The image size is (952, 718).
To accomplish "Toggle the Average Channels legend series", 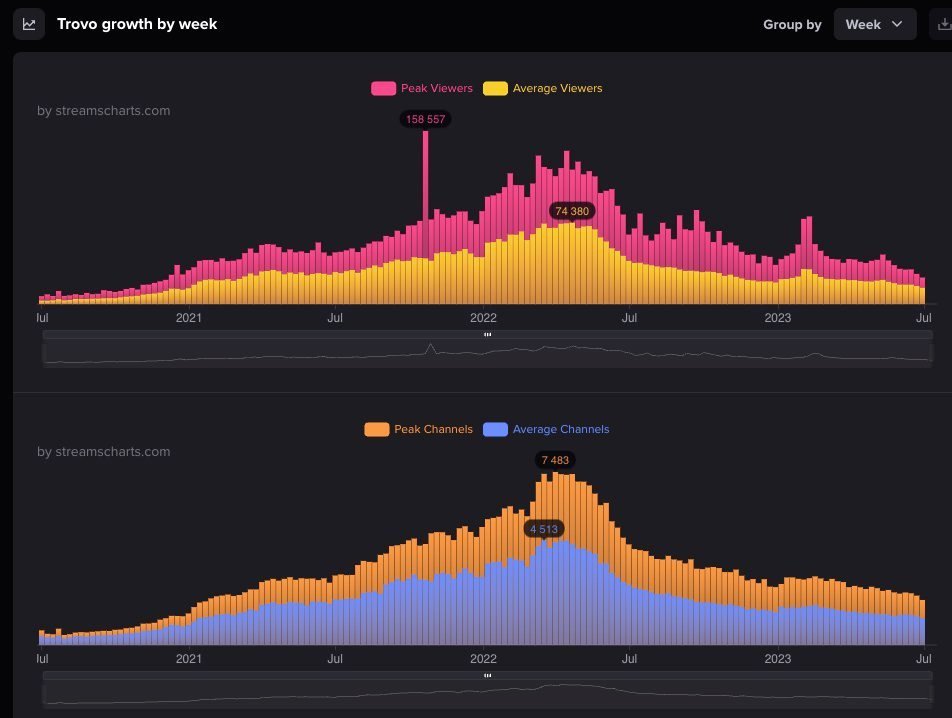I will (546, 430).
